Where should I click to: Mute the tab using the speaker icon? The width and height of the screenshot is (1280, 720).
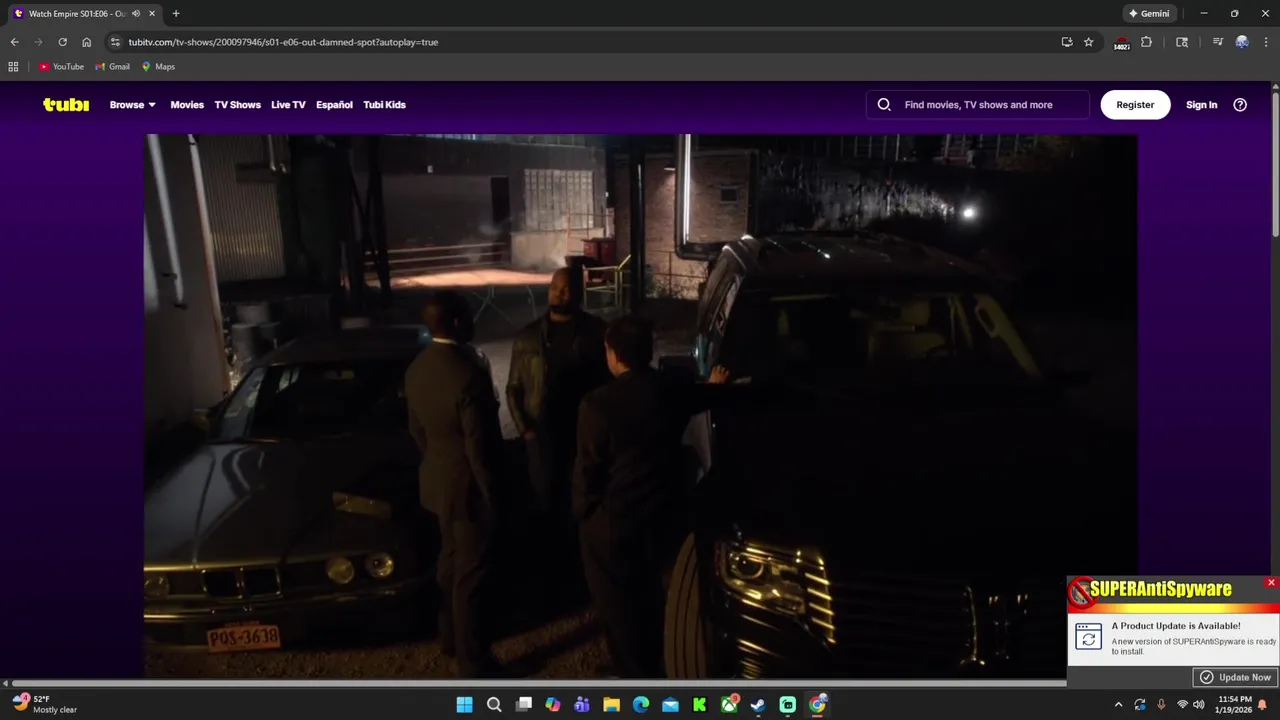[x=136, y=13]
